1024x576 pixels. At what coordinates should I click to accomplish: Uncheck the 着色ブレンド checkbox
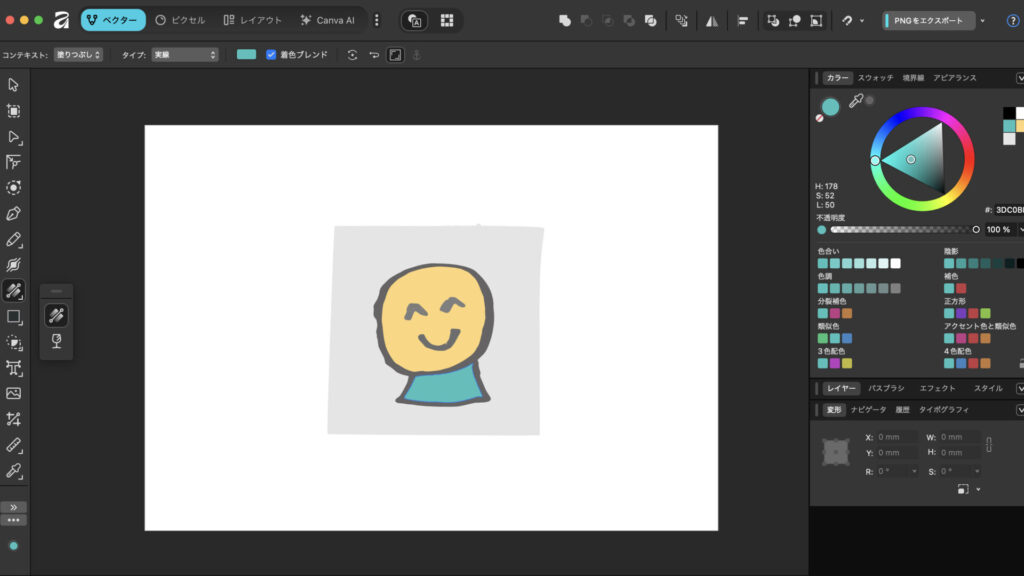click(271, 54)
